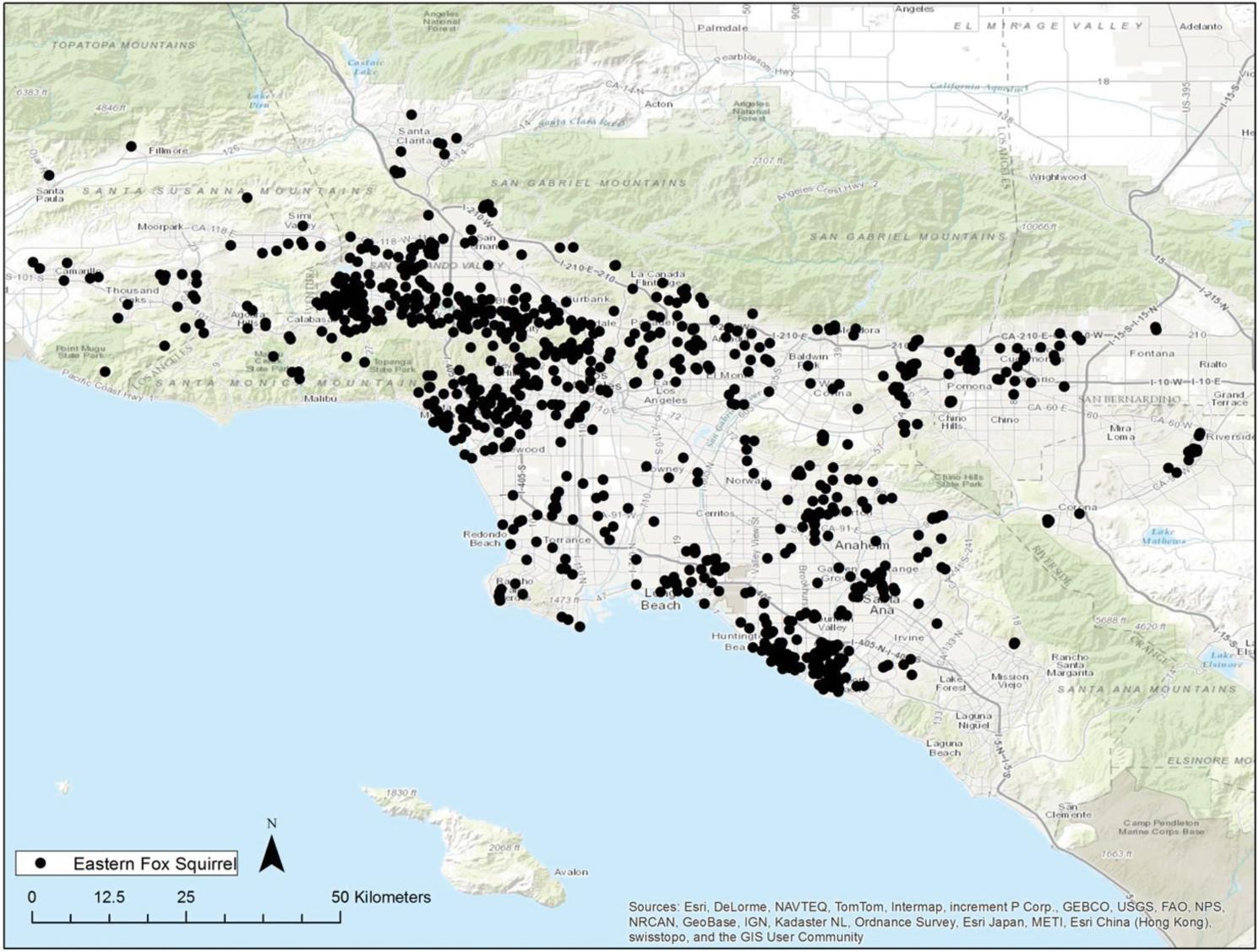
Task: Click the Cerritos label
Action: (x=715, y=514)
